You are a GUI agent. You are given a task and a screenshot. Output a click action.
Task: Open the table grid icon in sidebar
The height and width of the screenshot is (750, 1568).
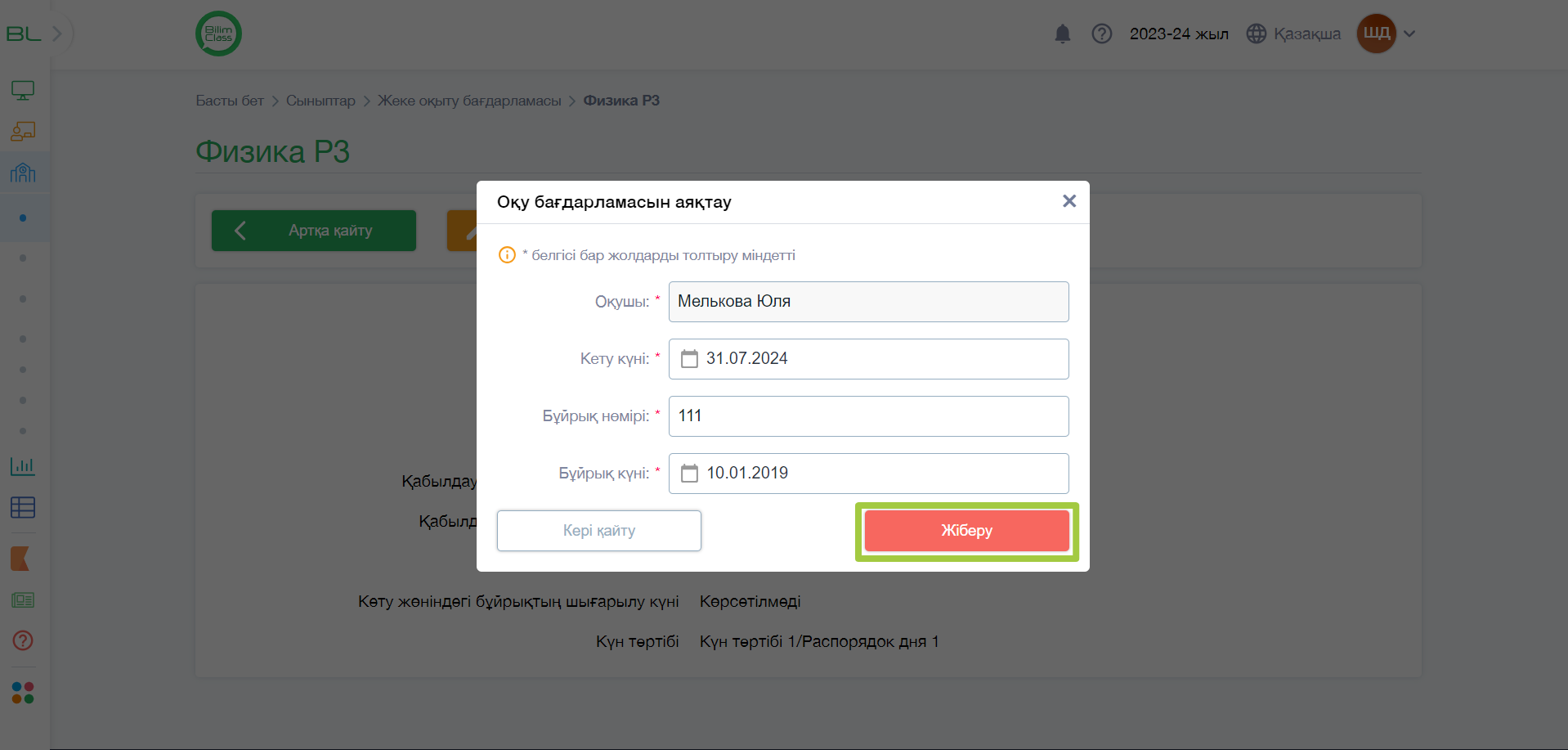point(23,507)
